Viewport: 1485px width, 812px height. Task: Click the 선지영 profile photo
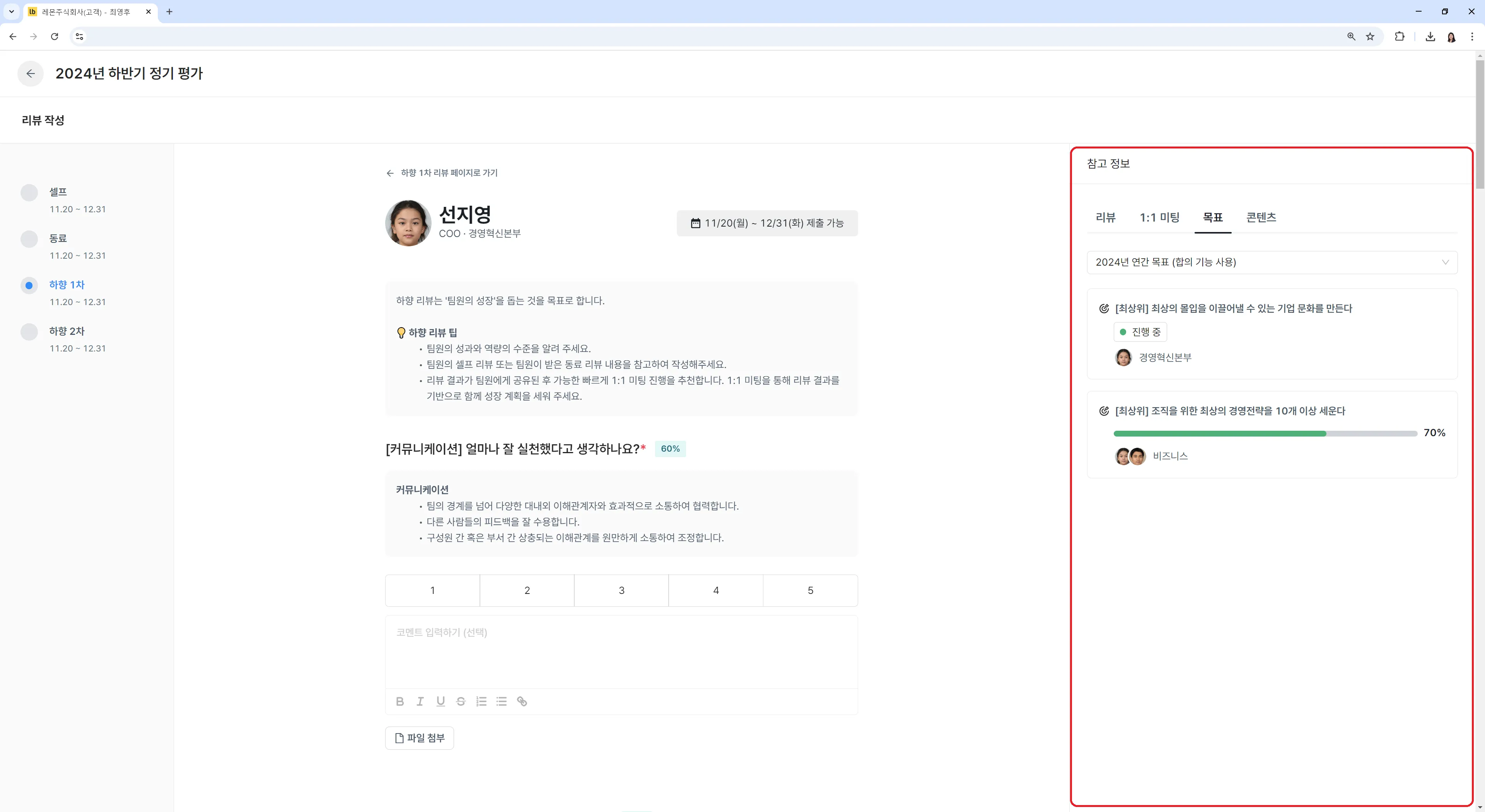pos(408,223)
